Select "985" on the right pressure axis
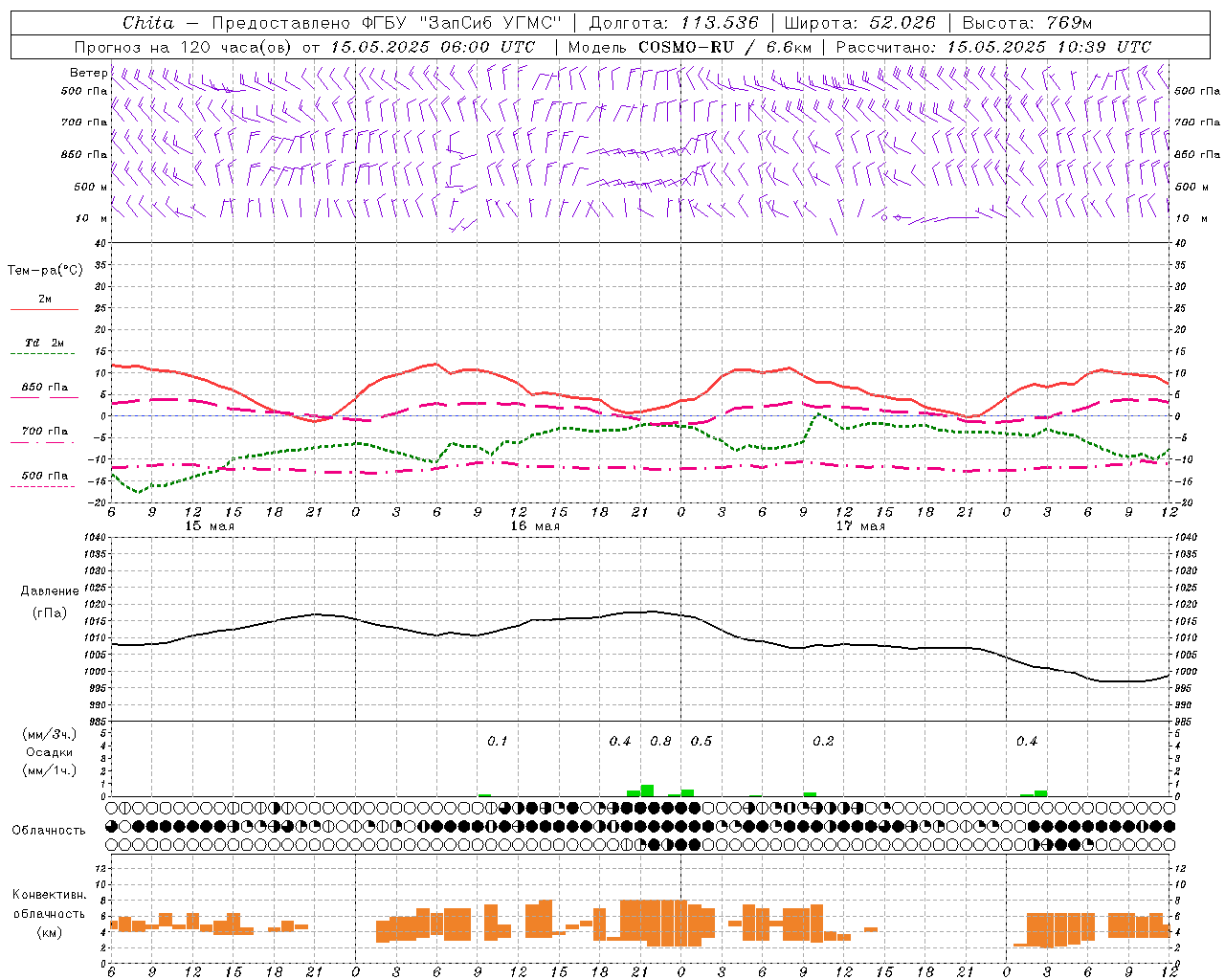Viewport: 1225px width, 980px height. 1183,722
